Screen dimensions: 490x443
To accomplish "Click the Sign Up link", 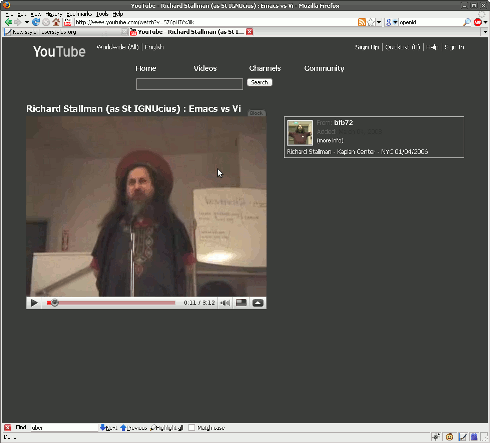I will 367,47.
